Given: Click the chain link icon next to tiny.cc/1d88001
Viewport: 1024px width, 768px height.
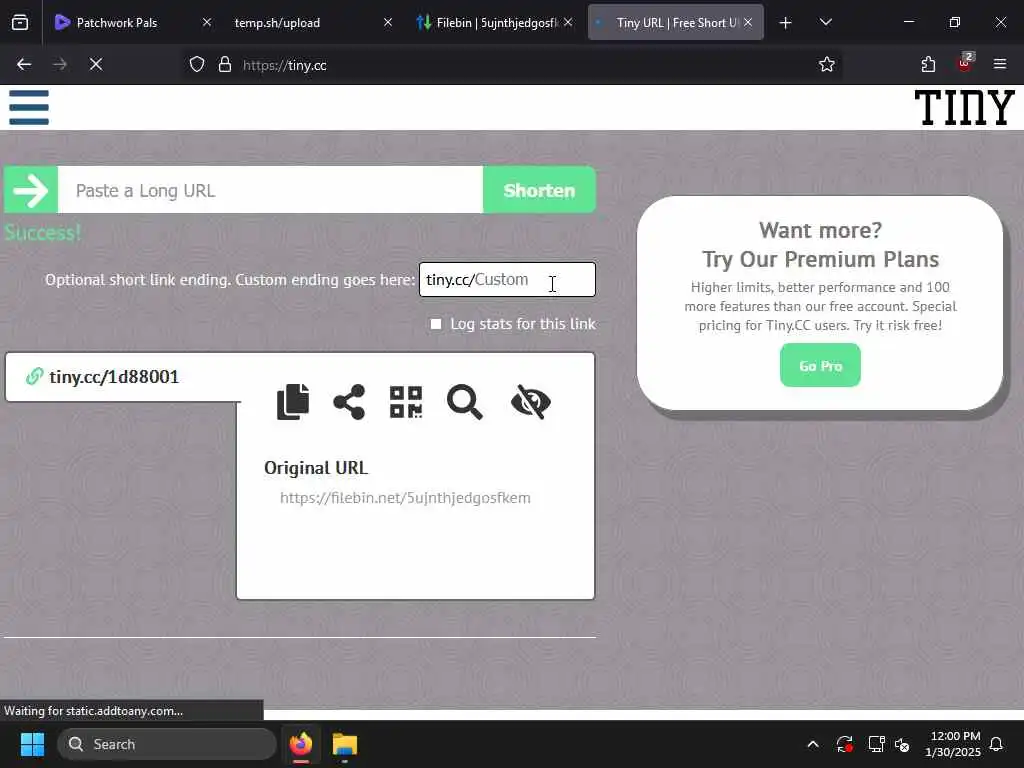Looking at the screenshot, I should [34, 377].
